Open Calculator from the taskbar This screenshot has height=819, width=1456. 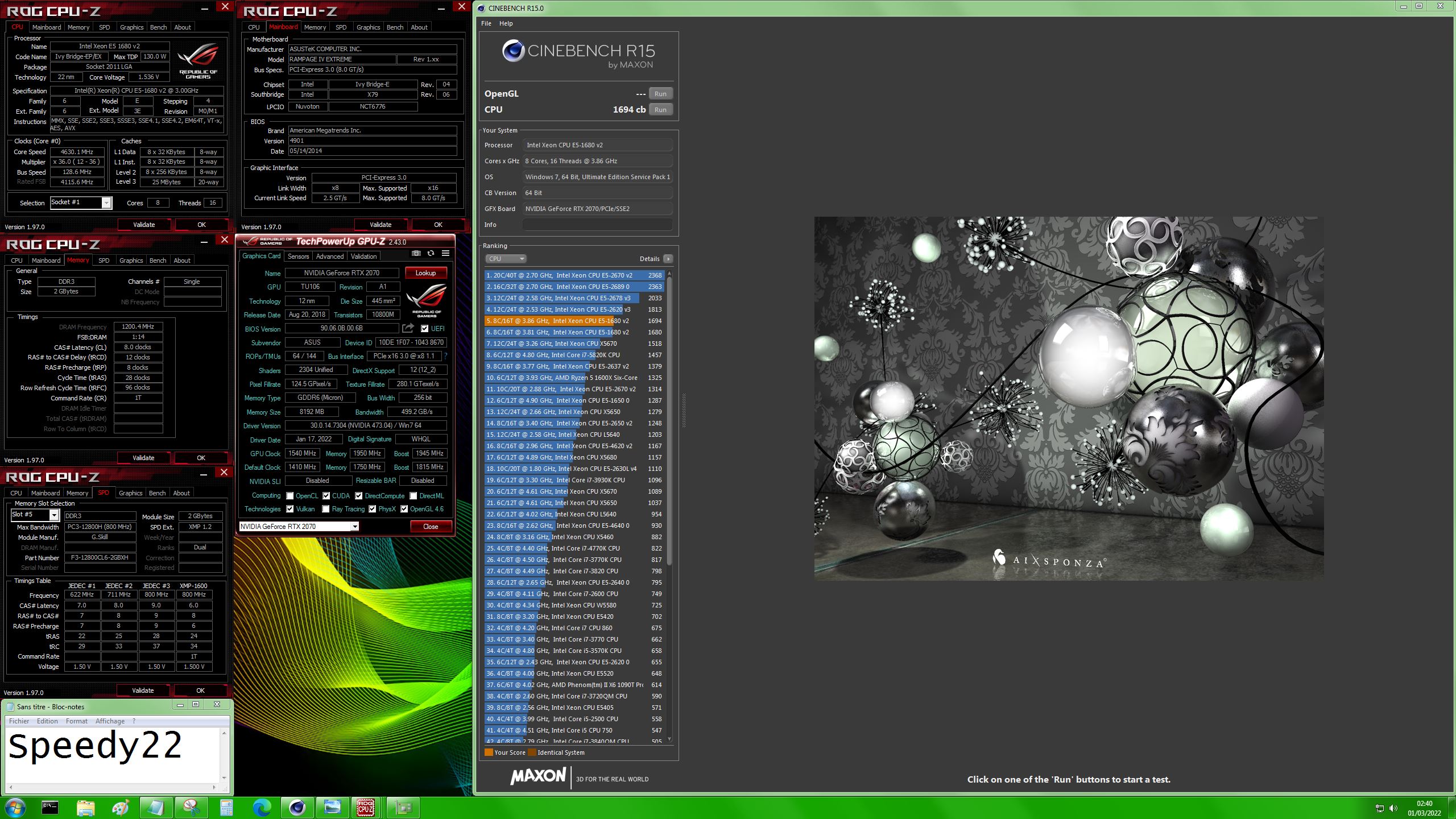226,807
